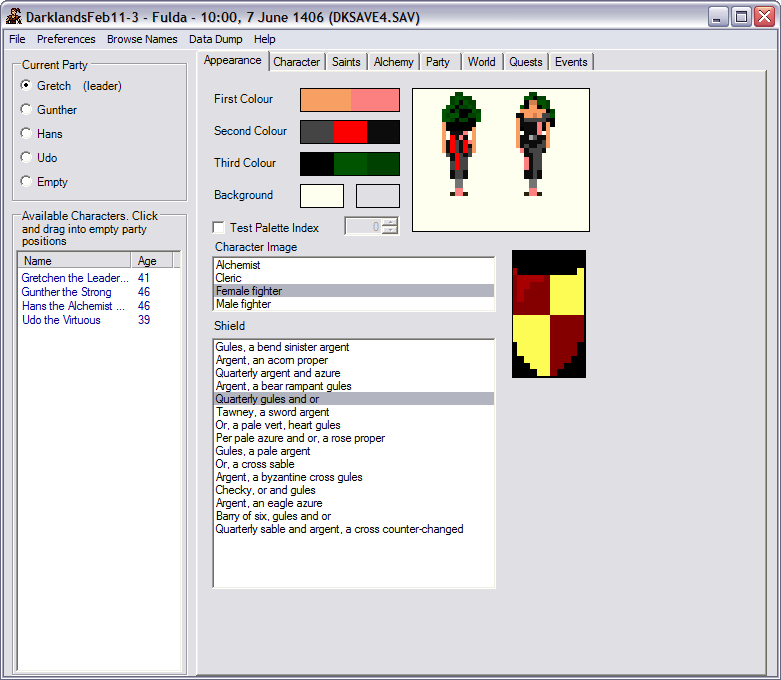This screenshot has height=680, width=781.
Task: Switch to the Saints tab
Action: pyautogui.click(x=346, y=62)
